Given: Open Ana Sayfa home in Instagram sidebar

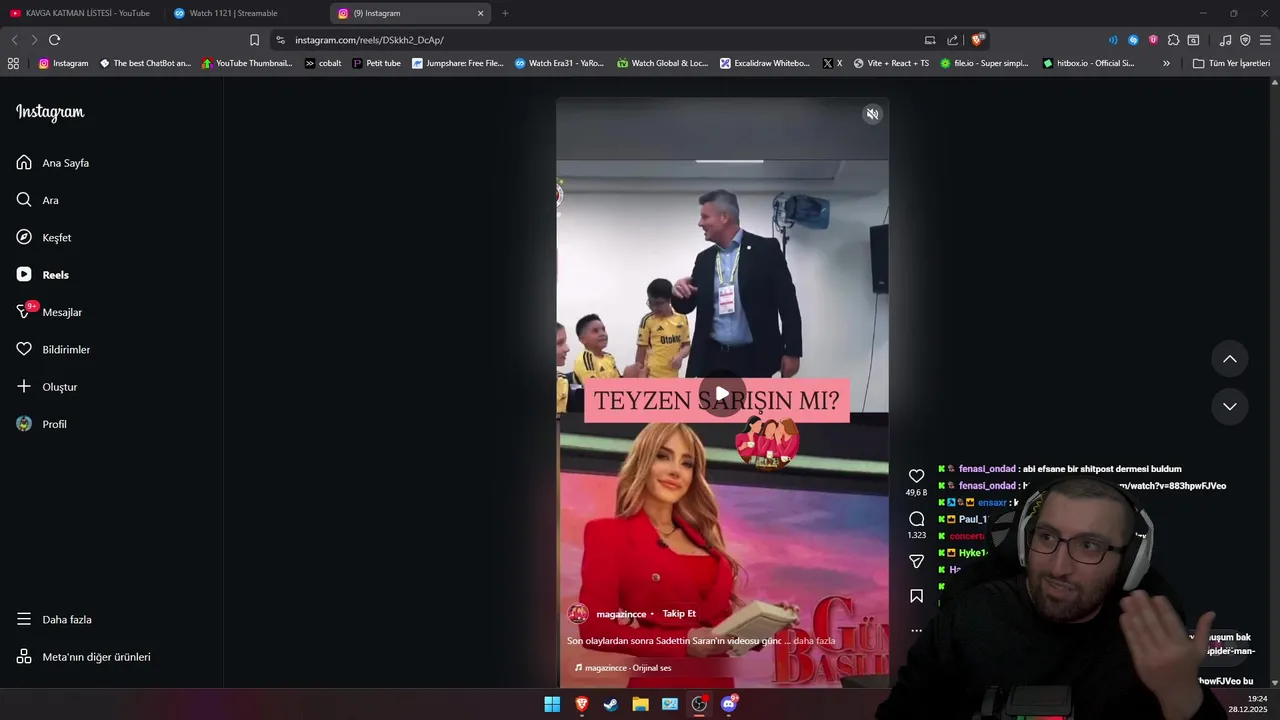Looking at the screenshot, I should pyautogui.click(x=53, y=163).
